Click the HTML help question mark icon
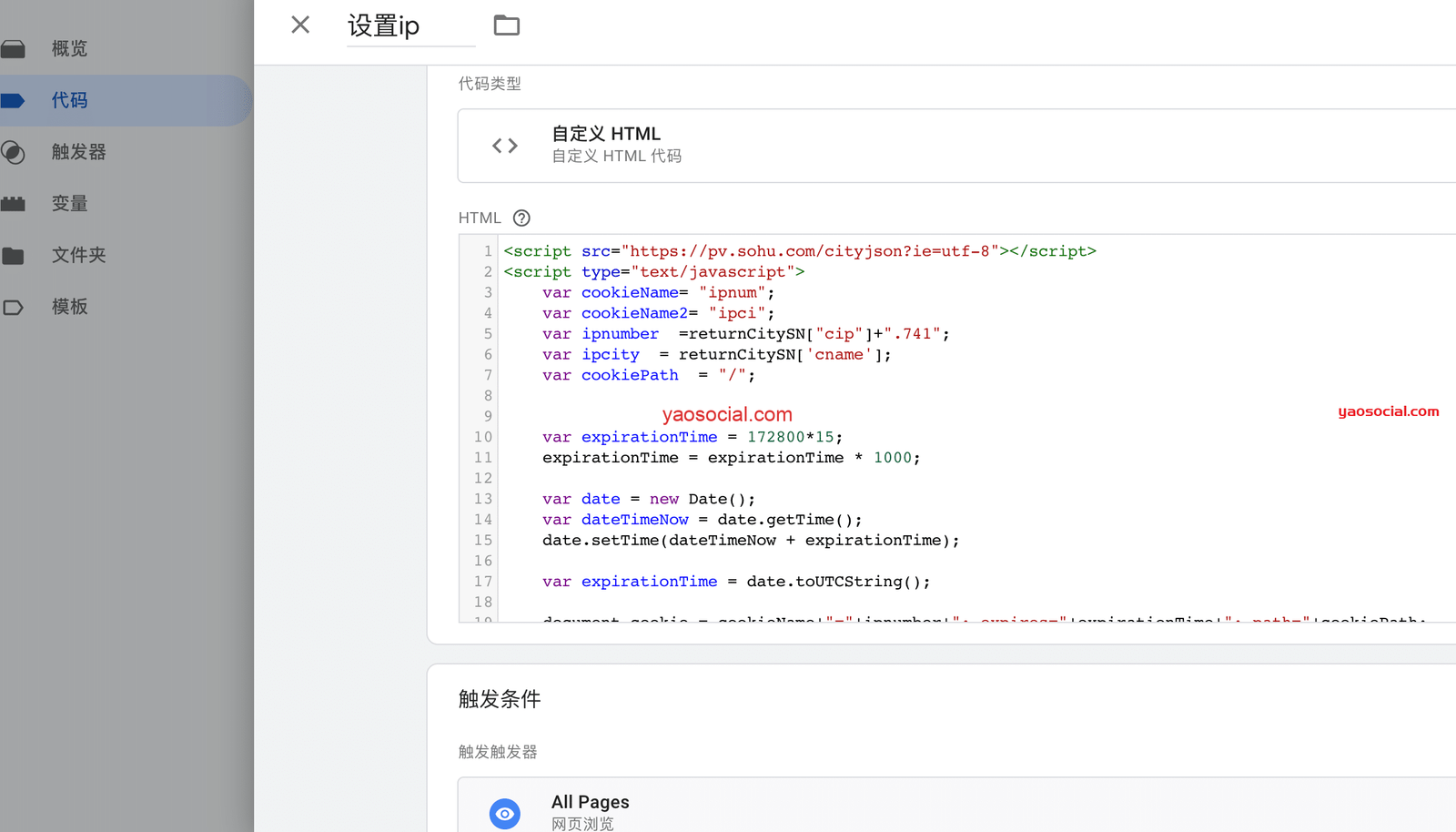Viewport: 1456px width, 832px height. tap(521, 218)
